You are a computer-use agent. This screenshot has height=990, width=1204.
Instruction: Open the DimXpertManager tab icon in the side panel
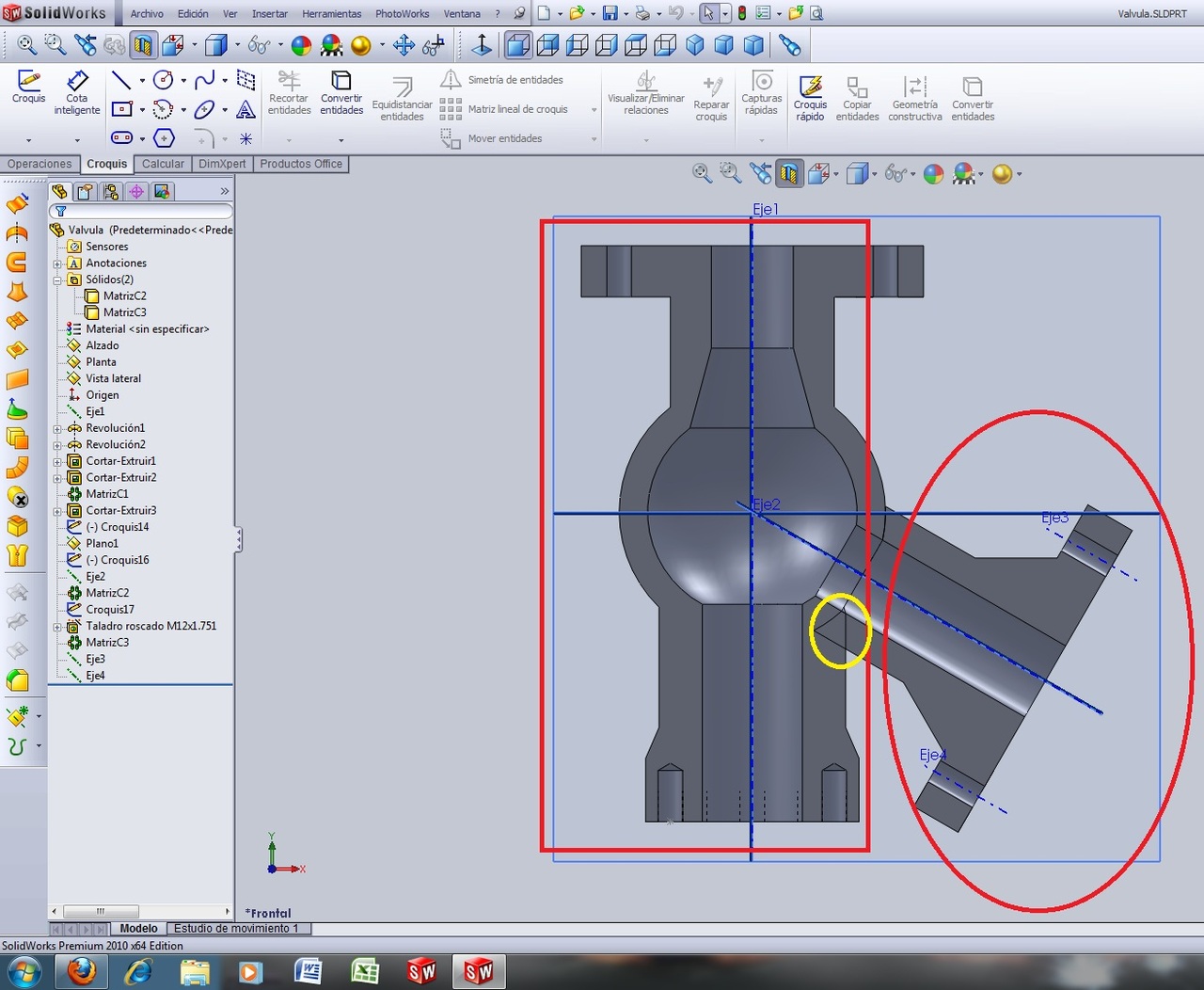pos(136,192)
